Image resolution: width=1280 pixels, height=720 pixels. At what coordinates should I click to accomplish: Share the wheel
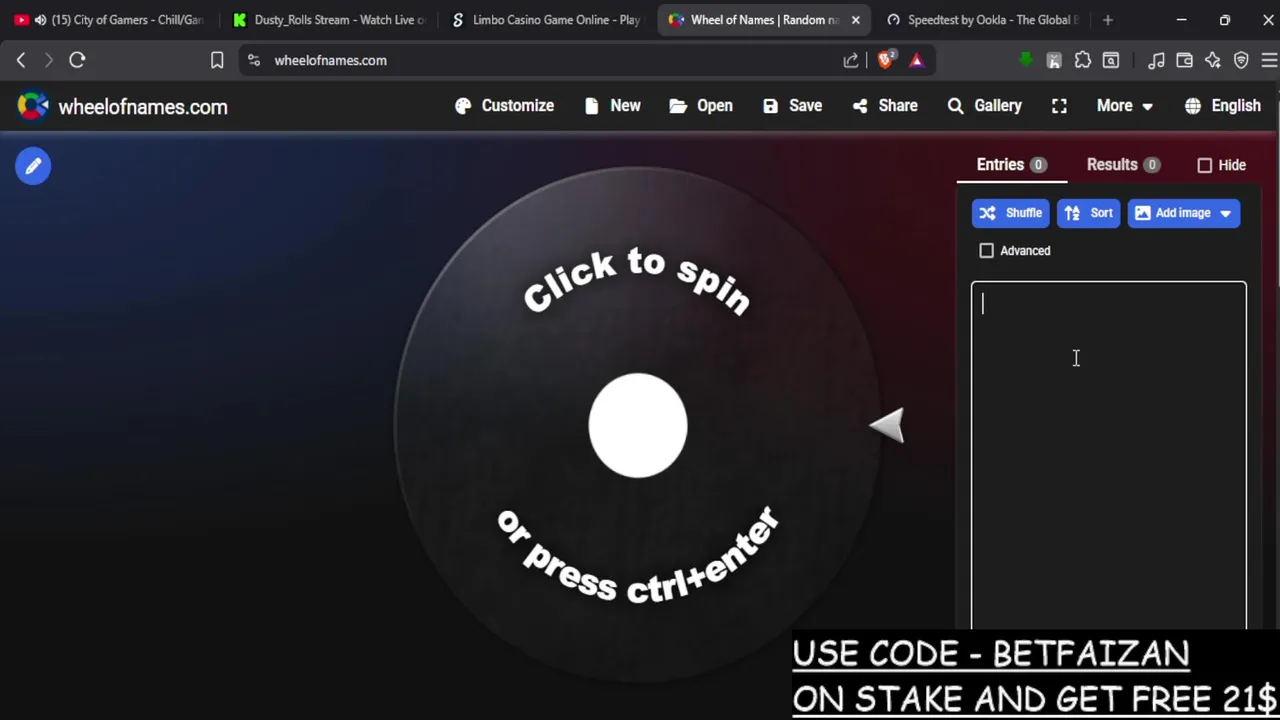click(x=885, y=106)
